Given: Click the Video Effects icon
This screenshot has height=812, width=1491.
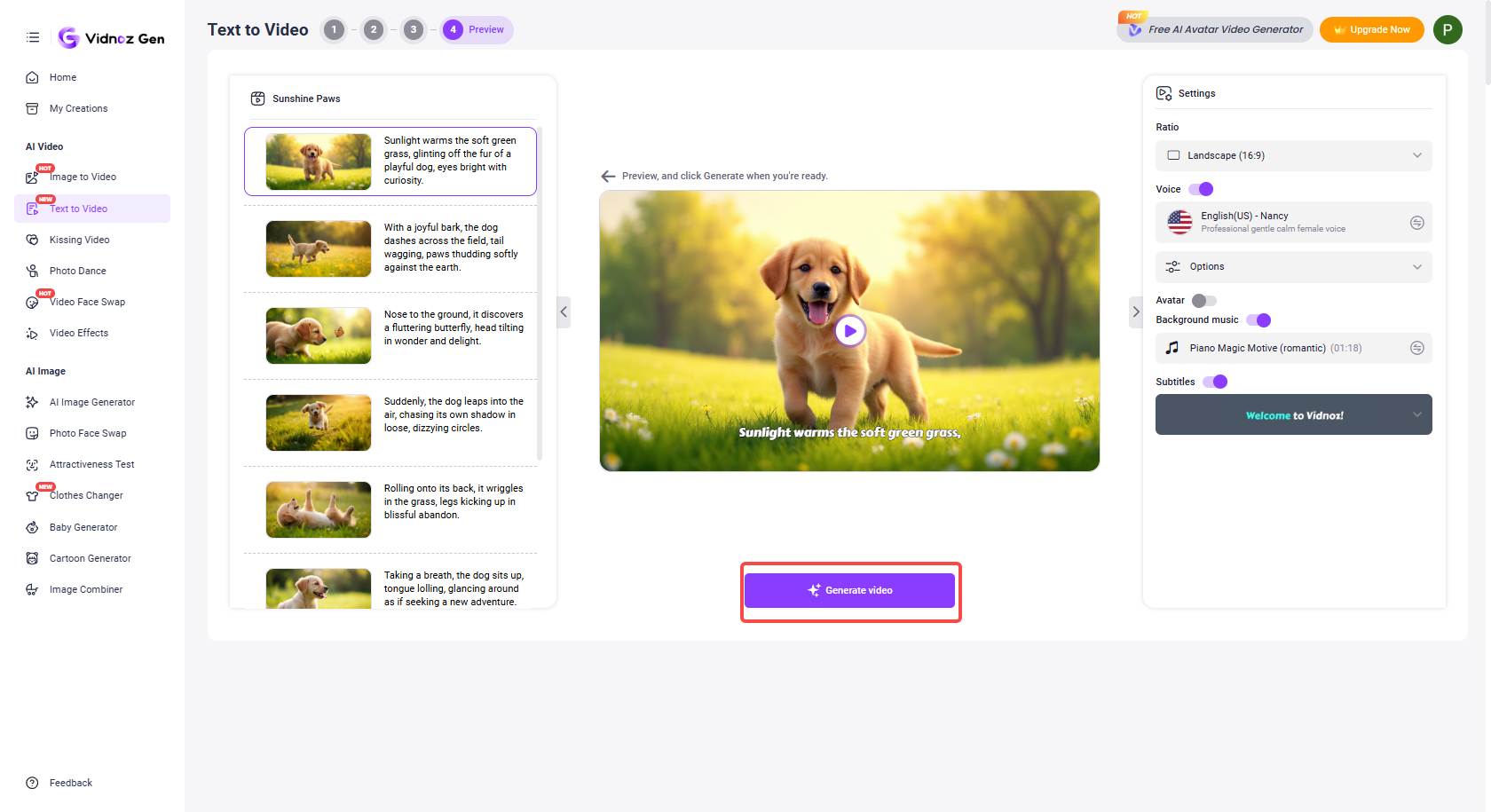Looking at the screenshot, I should coord(32,334).
